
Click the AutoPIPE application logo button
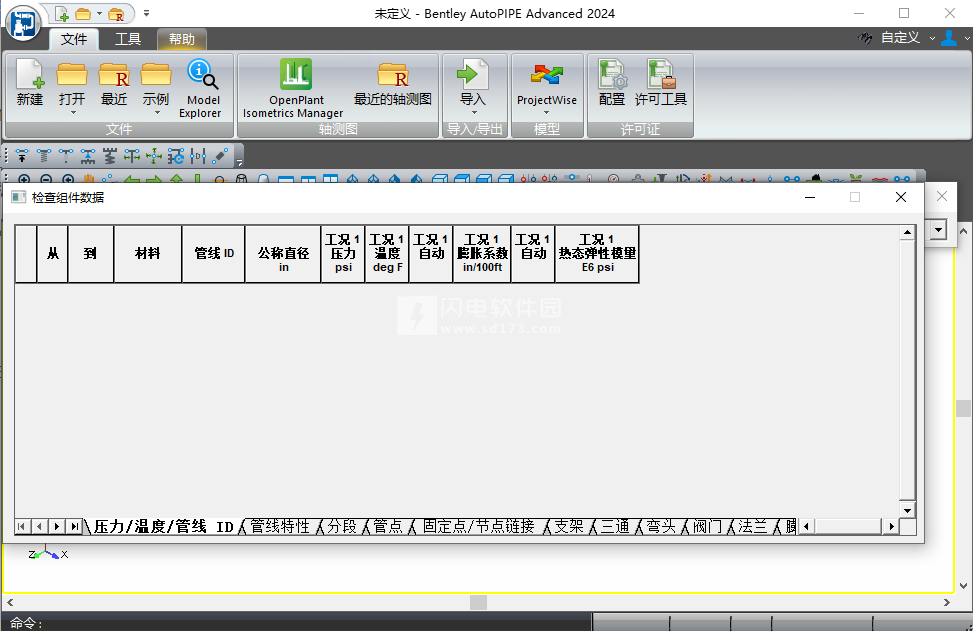(23, 23)
